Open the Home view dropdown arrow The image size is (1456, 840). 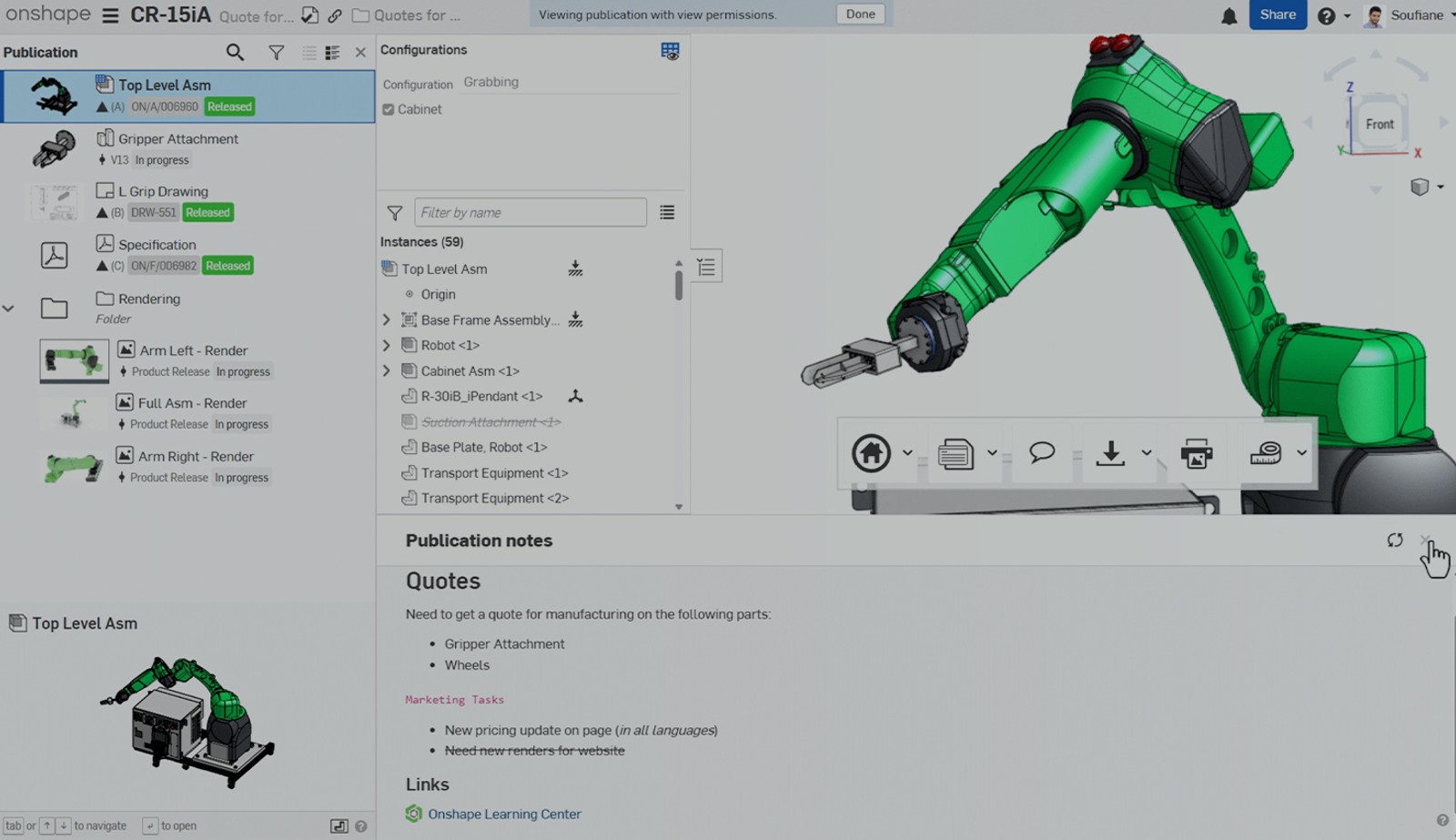coord(907,452)
